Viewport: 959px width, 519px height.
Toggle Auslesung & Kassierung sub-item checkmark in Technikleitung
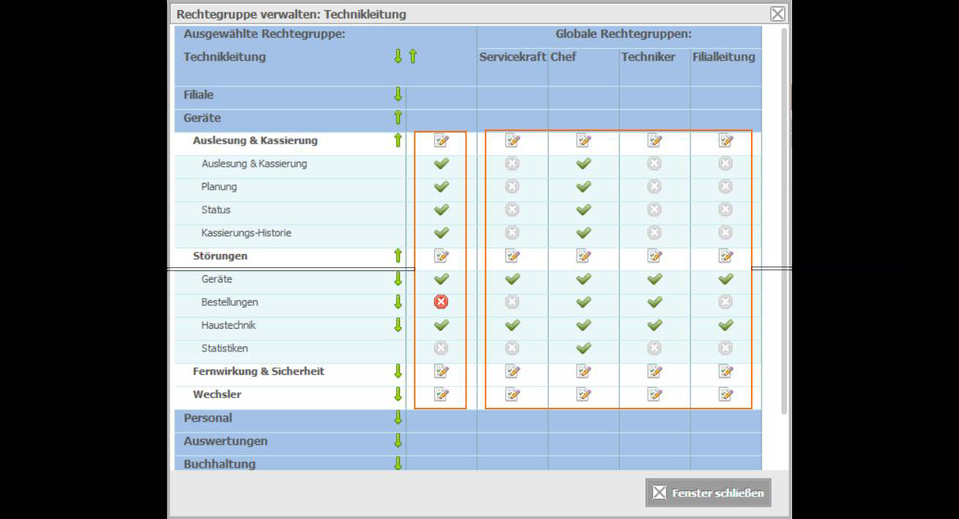click(441, 163)
